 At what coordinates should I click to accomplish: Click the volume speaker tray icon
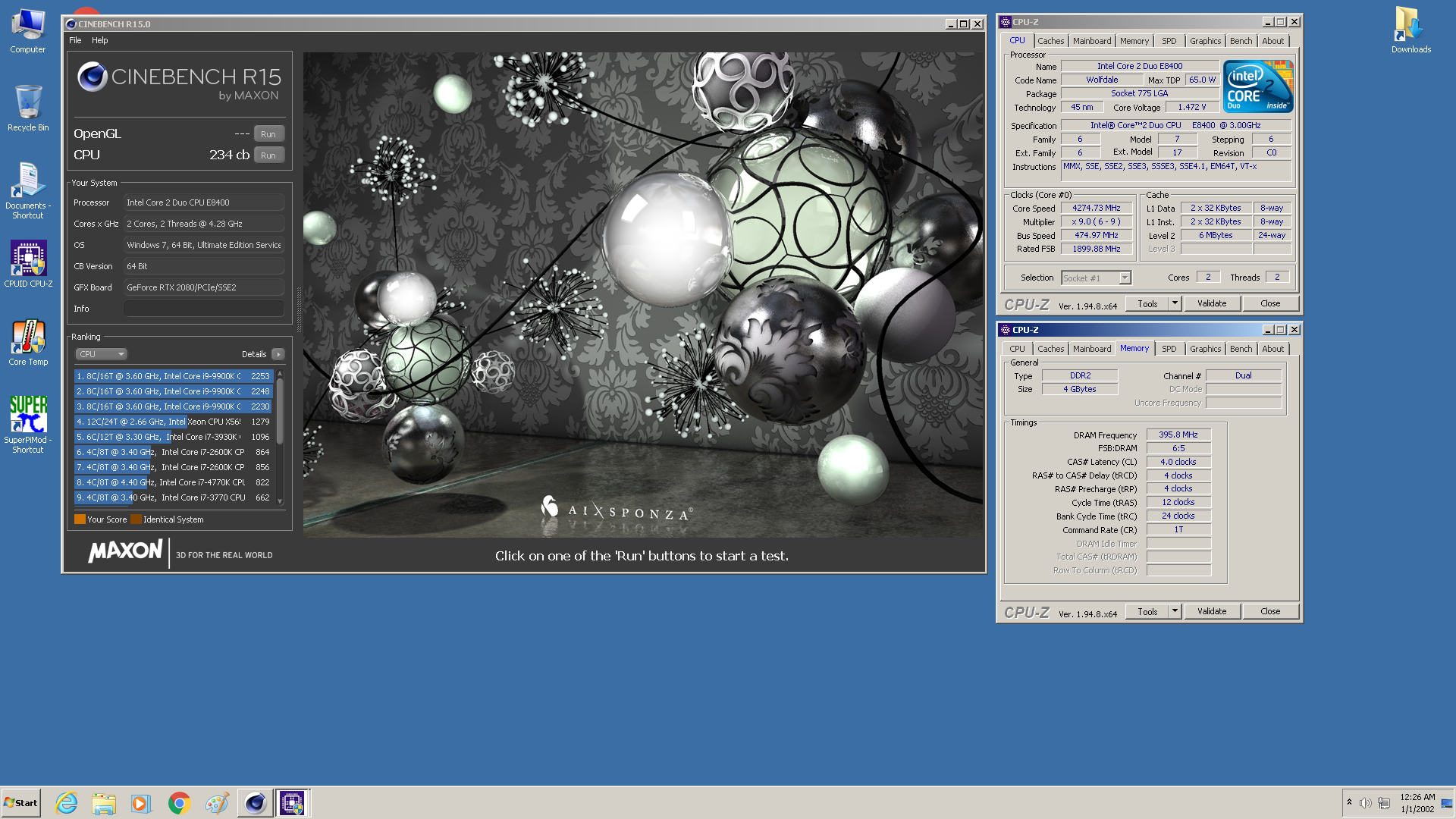pos(1365,803)
